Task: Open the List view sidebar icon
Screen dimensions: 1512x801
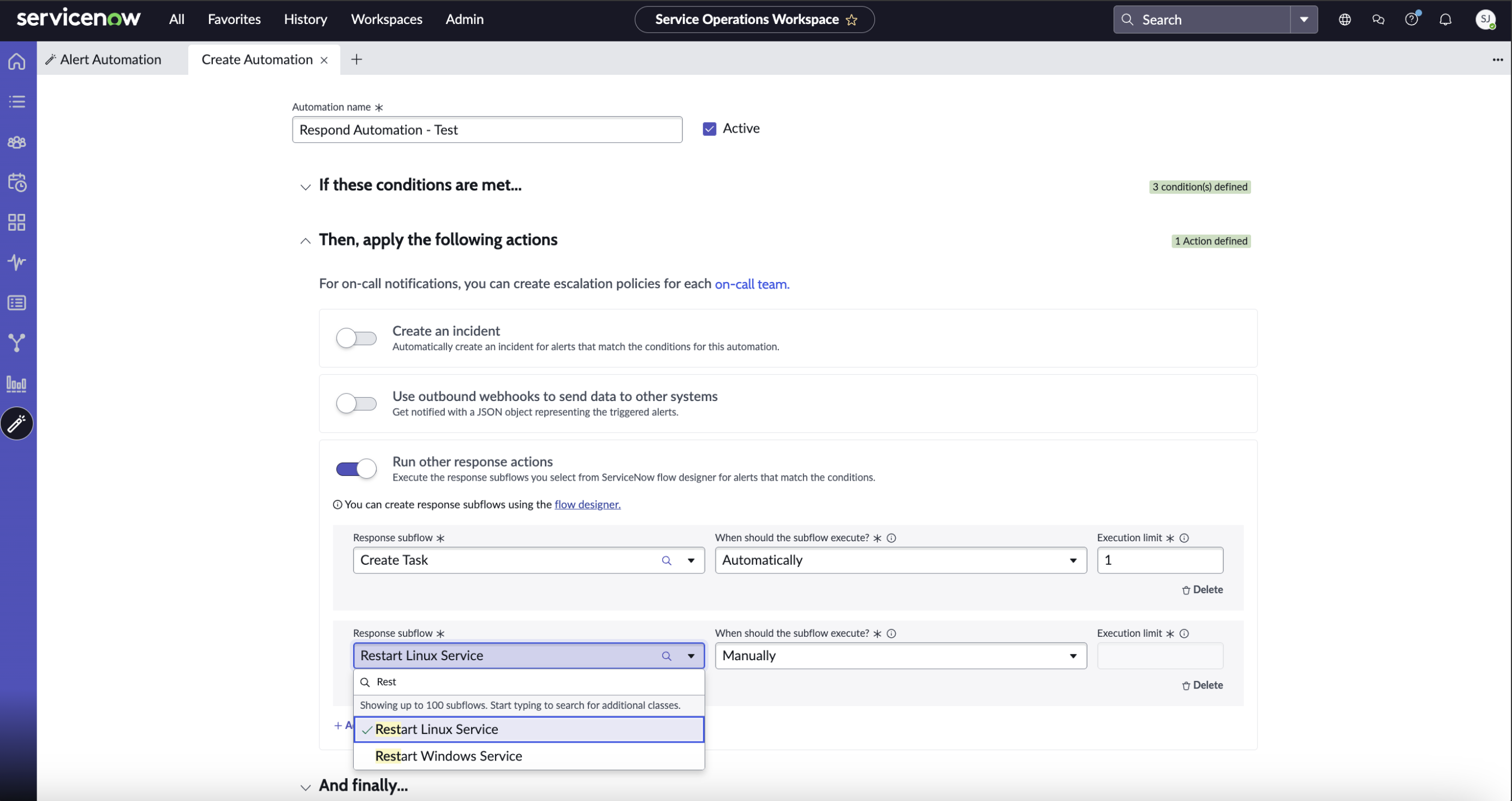Action: (x=17, y=101)
